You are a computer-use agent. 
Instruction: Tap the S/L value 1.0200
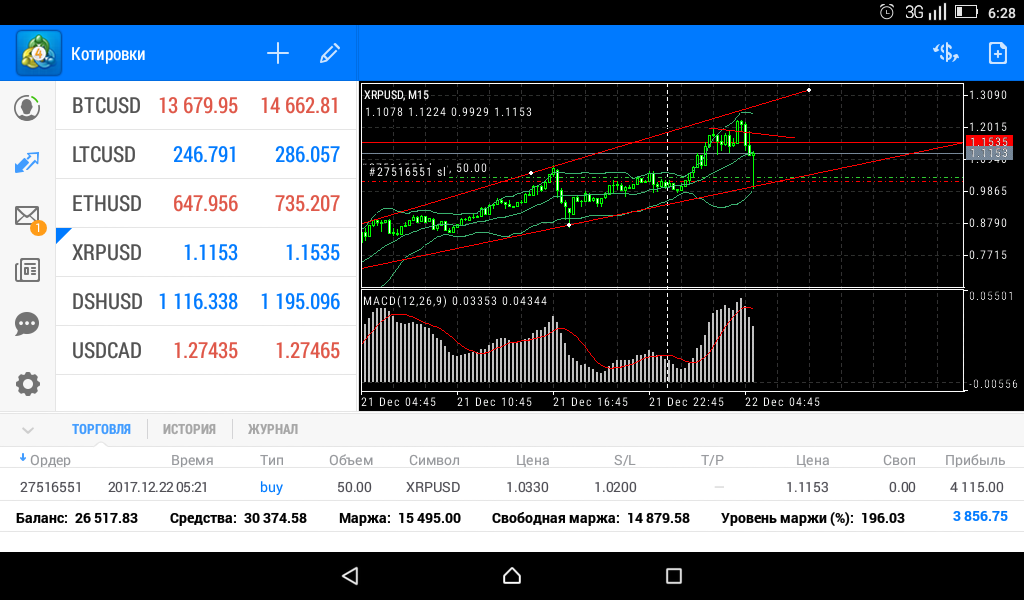615,487
